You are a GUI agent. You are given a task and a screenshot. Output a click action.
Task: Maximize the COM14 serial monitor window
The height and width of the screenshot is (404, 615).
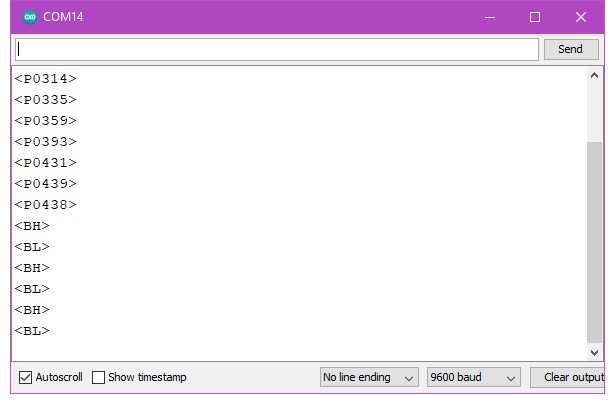coord(535,17)
